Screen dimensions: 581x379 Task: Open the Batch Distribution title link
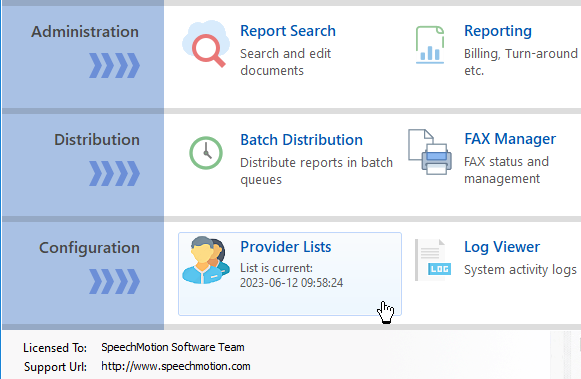301,140
